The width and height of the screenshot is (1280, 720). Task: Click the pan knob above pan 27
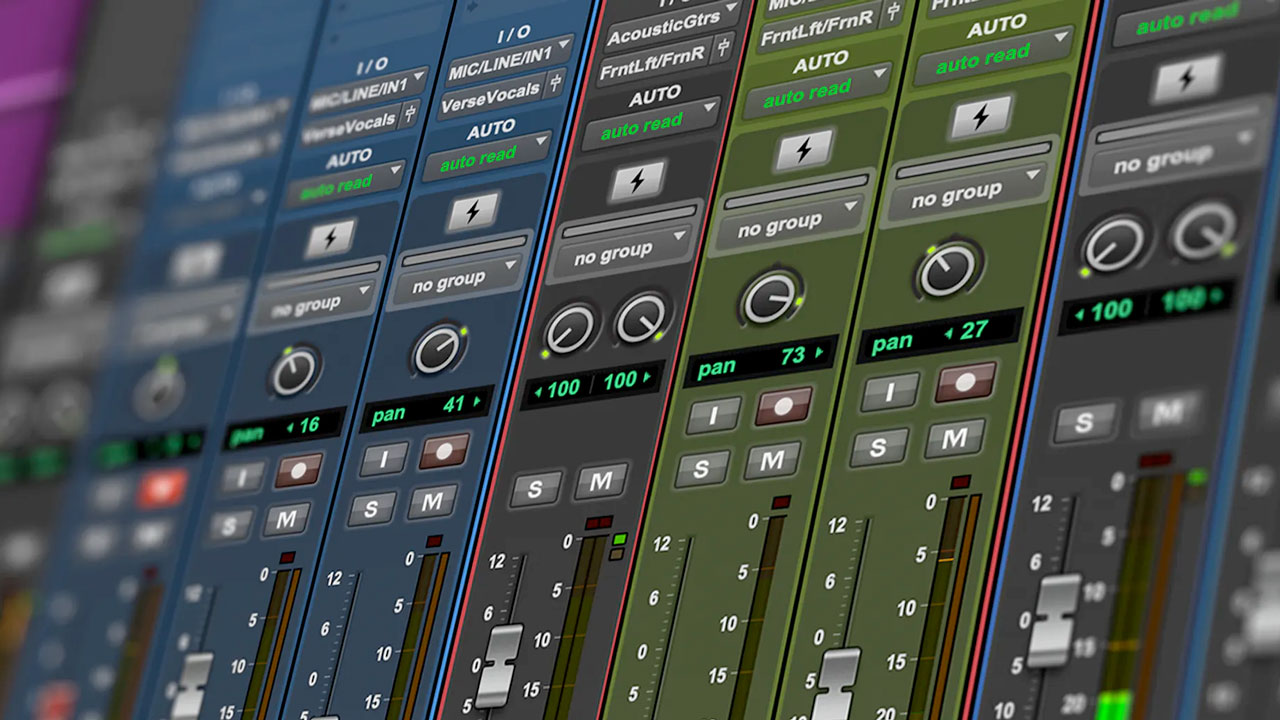[946, 270]
